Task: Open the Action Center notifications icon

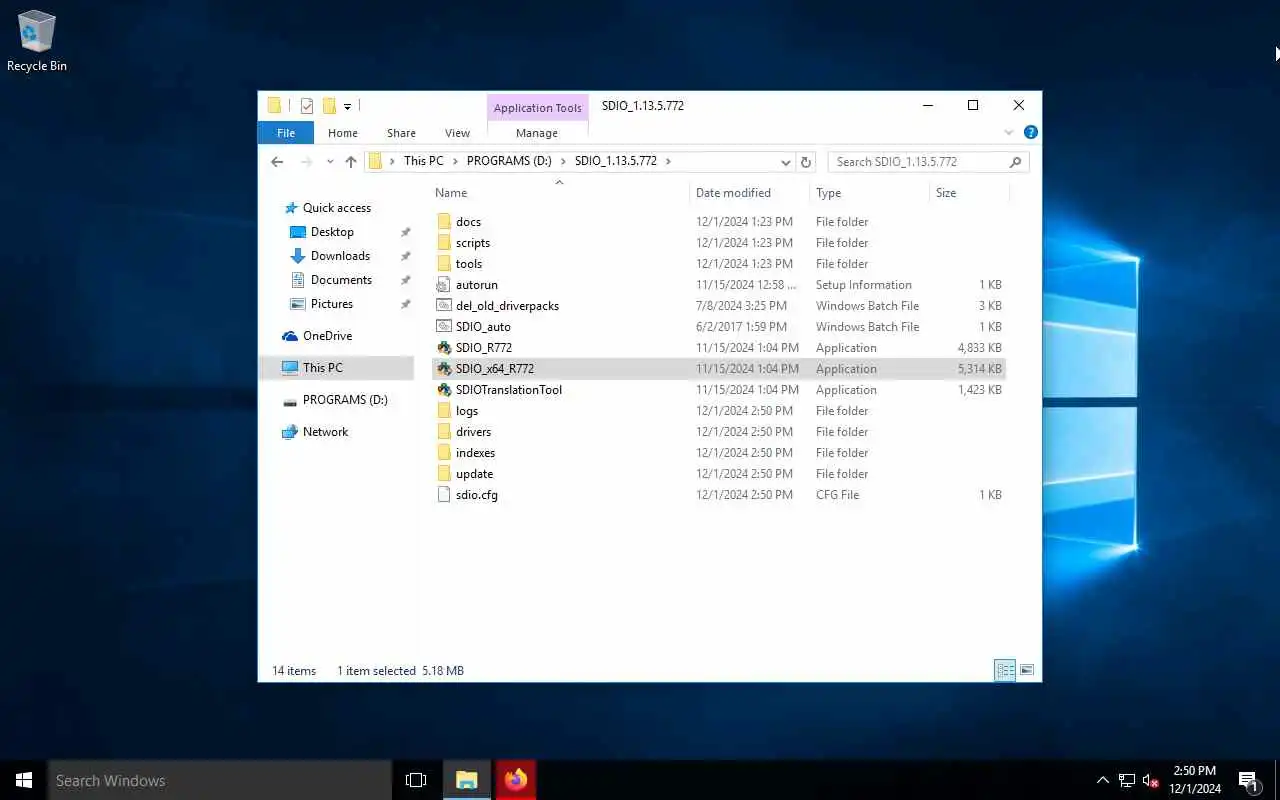Action: pyautogui.click(x=1249, y=780)
